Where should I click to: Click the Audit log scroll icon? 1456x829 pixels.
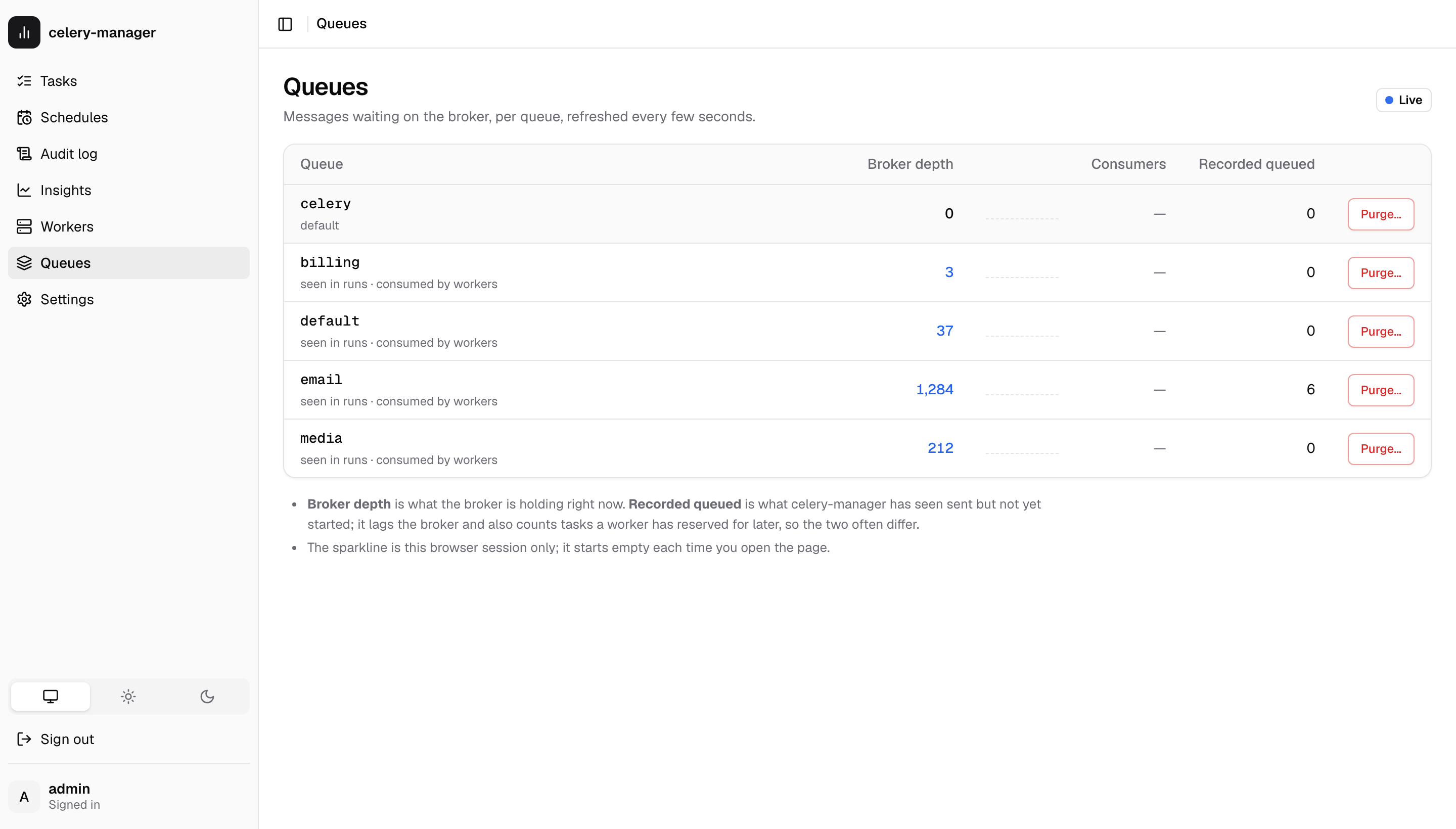[x=24, y=154]
